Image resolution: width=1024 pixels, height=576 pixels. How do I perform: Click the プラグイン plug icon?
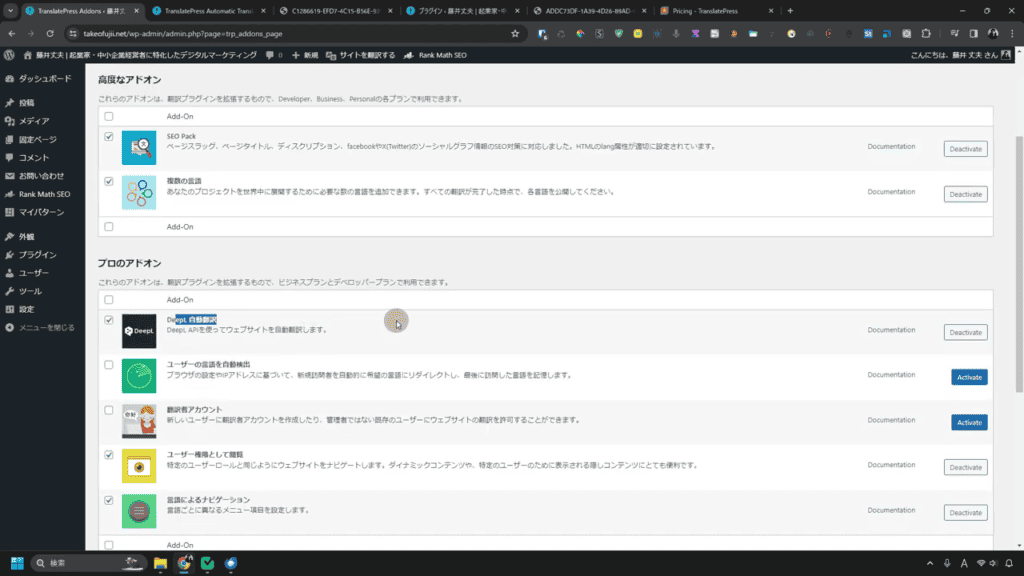(x=10, y=255)
